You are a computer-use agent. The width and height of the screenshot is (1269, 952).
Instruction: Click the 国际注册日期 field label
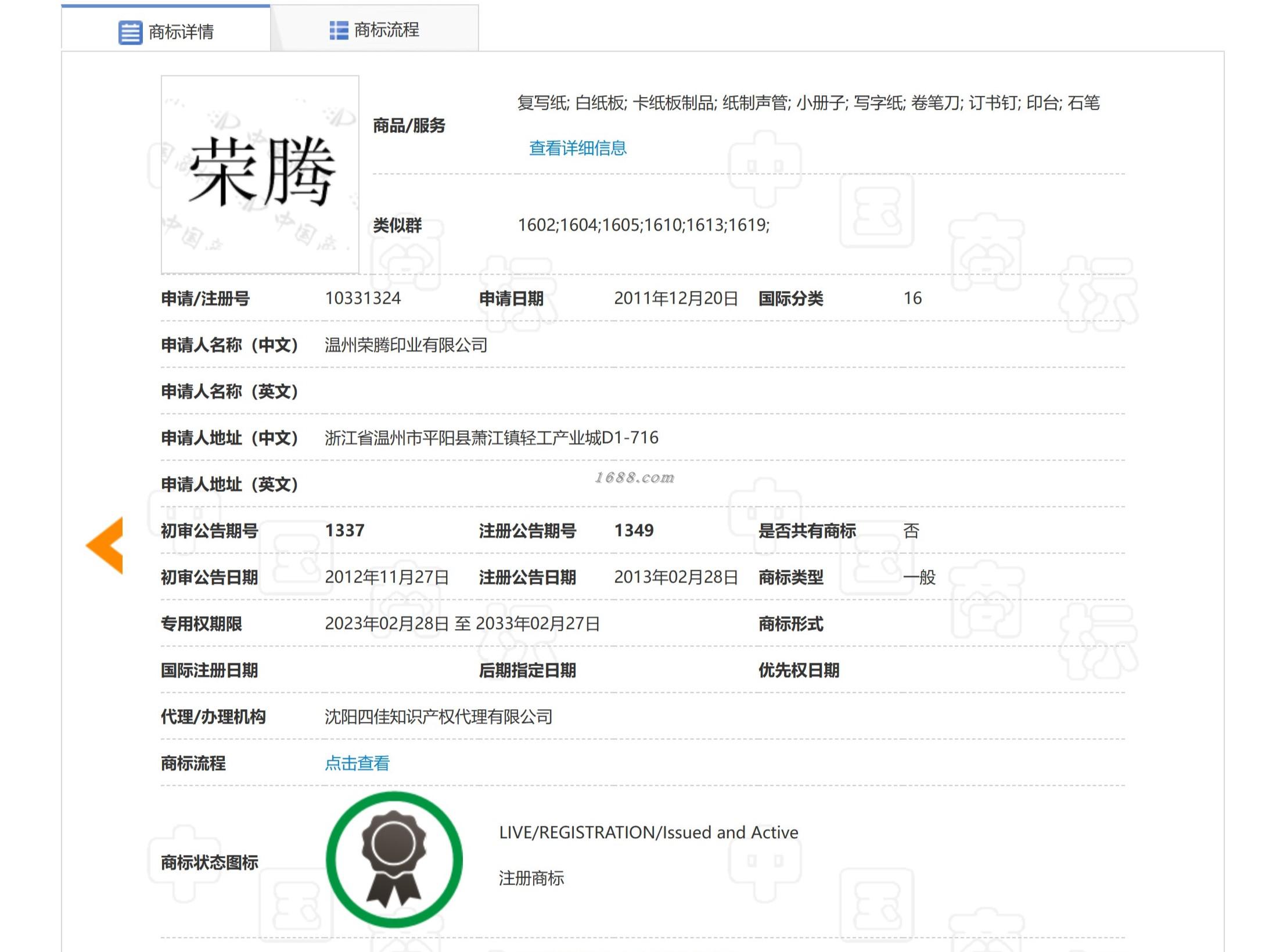[x=209, y=670]
